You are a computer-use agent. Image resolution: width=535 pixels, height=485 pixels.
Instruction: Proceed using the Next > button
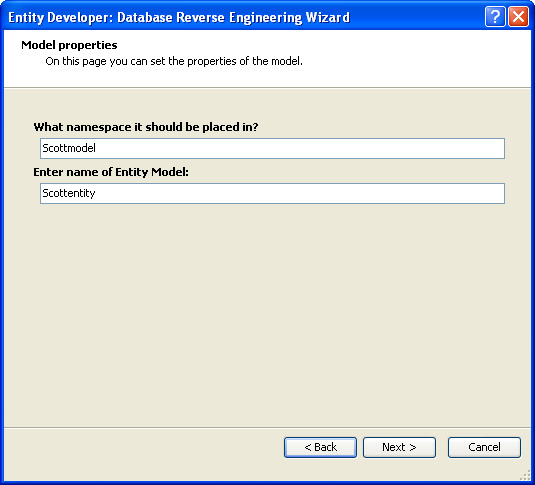coord(399,447)
